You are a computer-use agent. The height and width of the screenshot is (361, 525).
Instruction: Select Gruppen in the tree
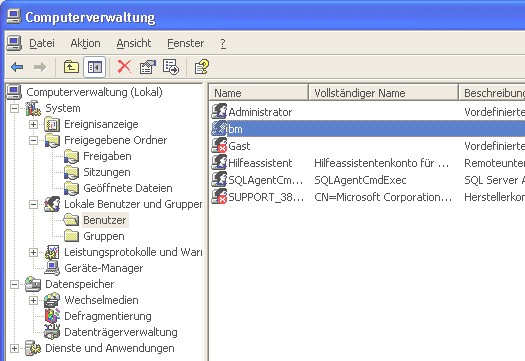[x=104, y=236]
